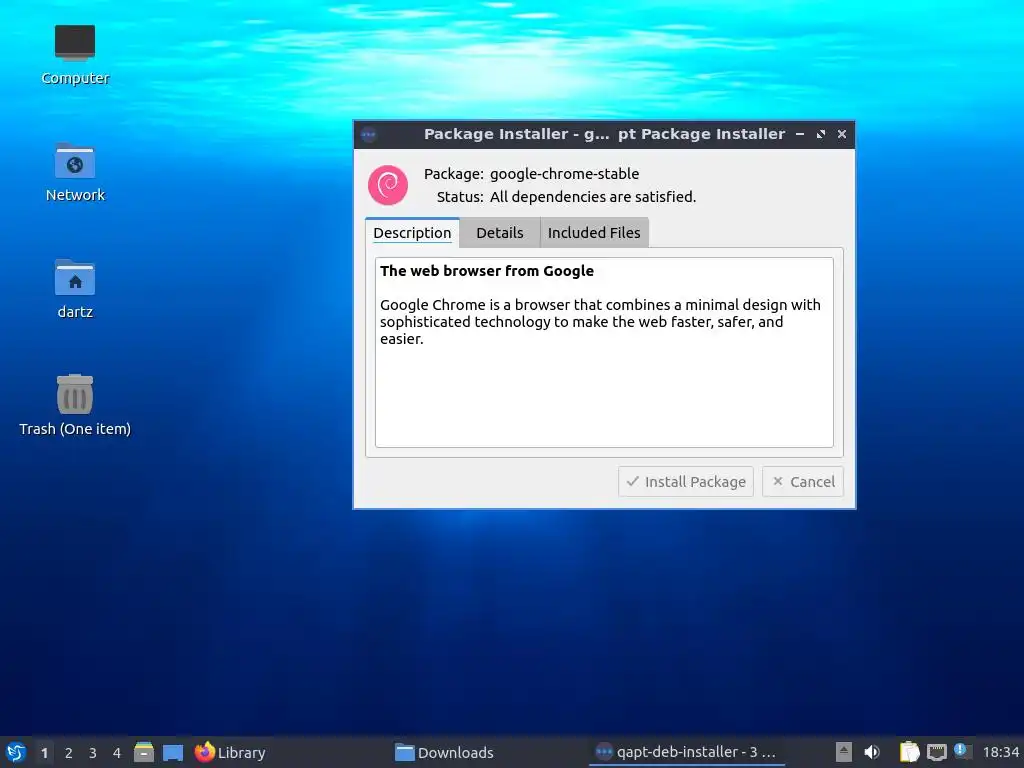The width and height of the screenshot is (1024, 768).
Task: Click the Debian swirl package icon
Action: [388, 185]
